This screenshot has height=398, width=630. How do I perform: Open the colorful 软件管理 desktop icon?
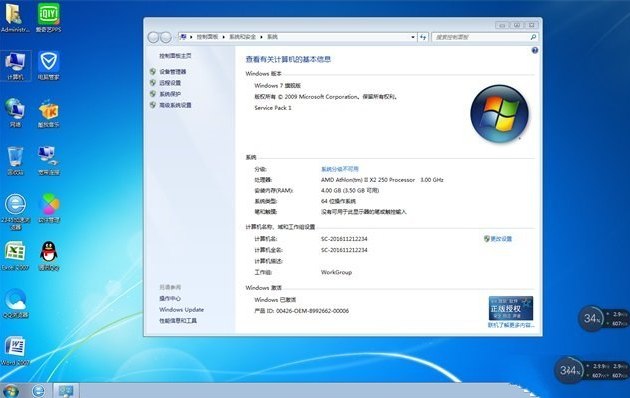49,208
